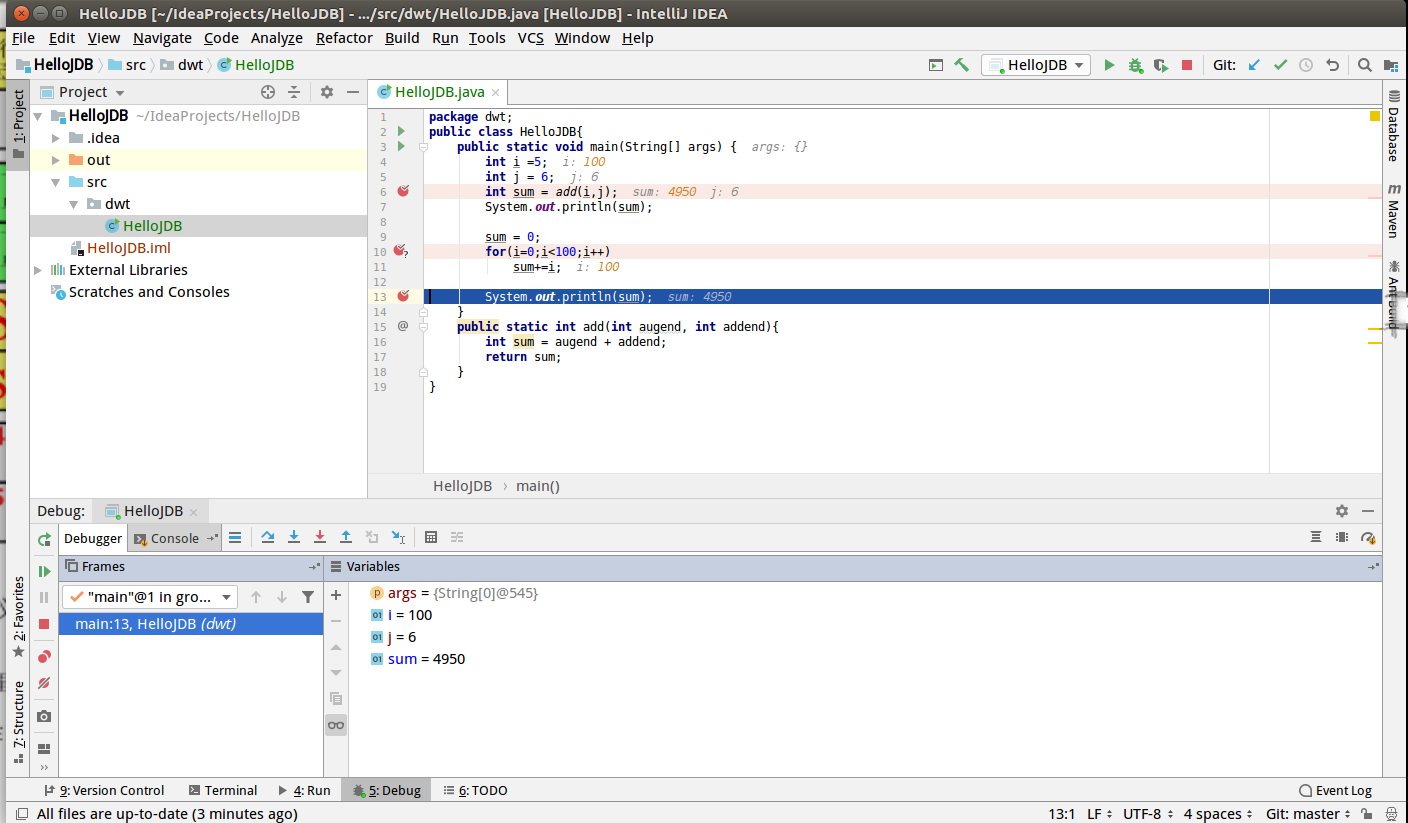Toggle Mute Breakpoints in Debug sidebar
Viewport: 1408px width, 823px height.
click(x=44, y=683)
